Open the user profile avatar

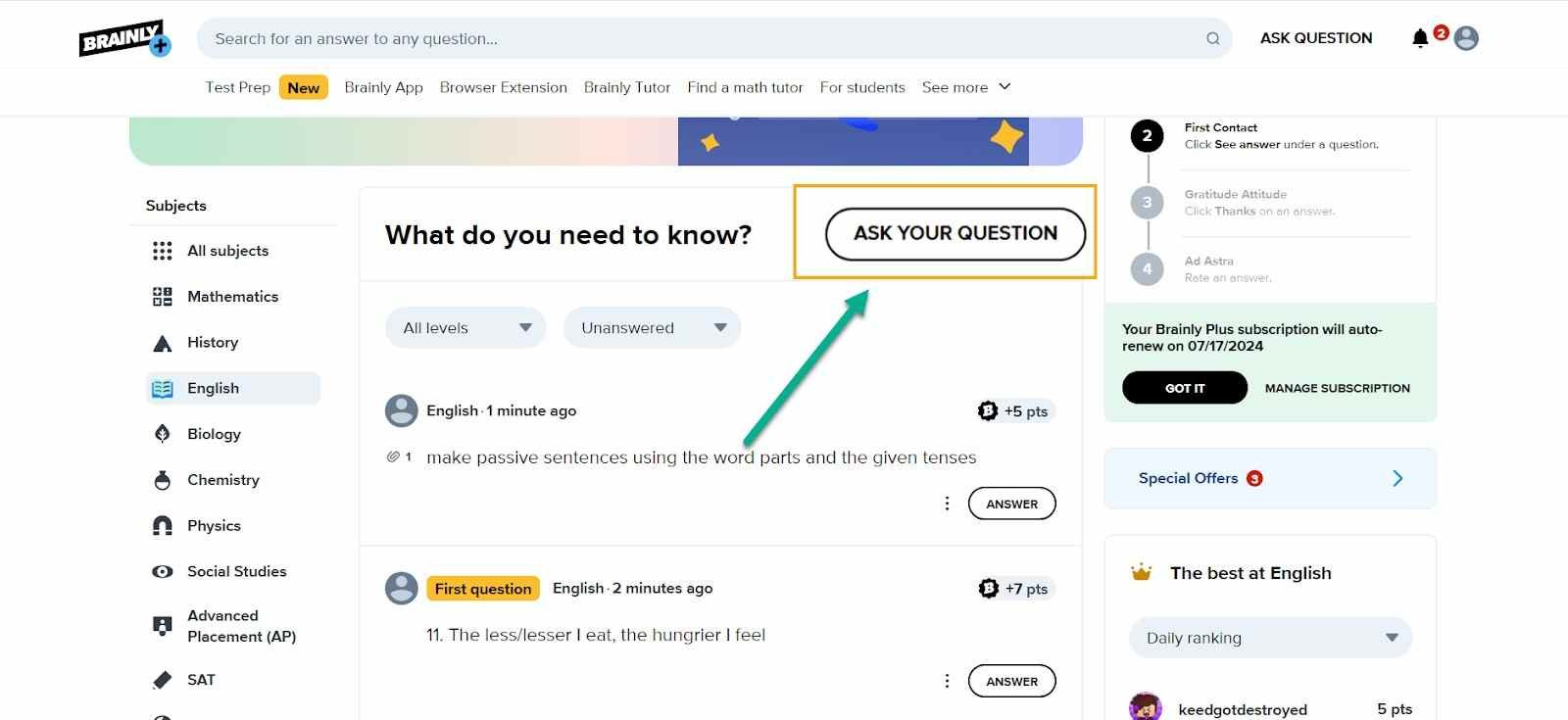point(1466,38)
